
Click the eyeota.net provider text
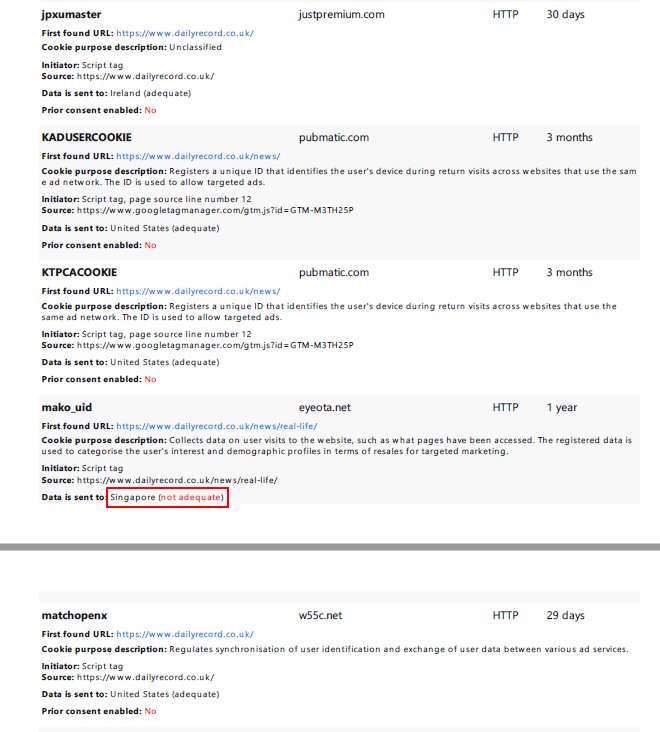[x=325, y=407]
